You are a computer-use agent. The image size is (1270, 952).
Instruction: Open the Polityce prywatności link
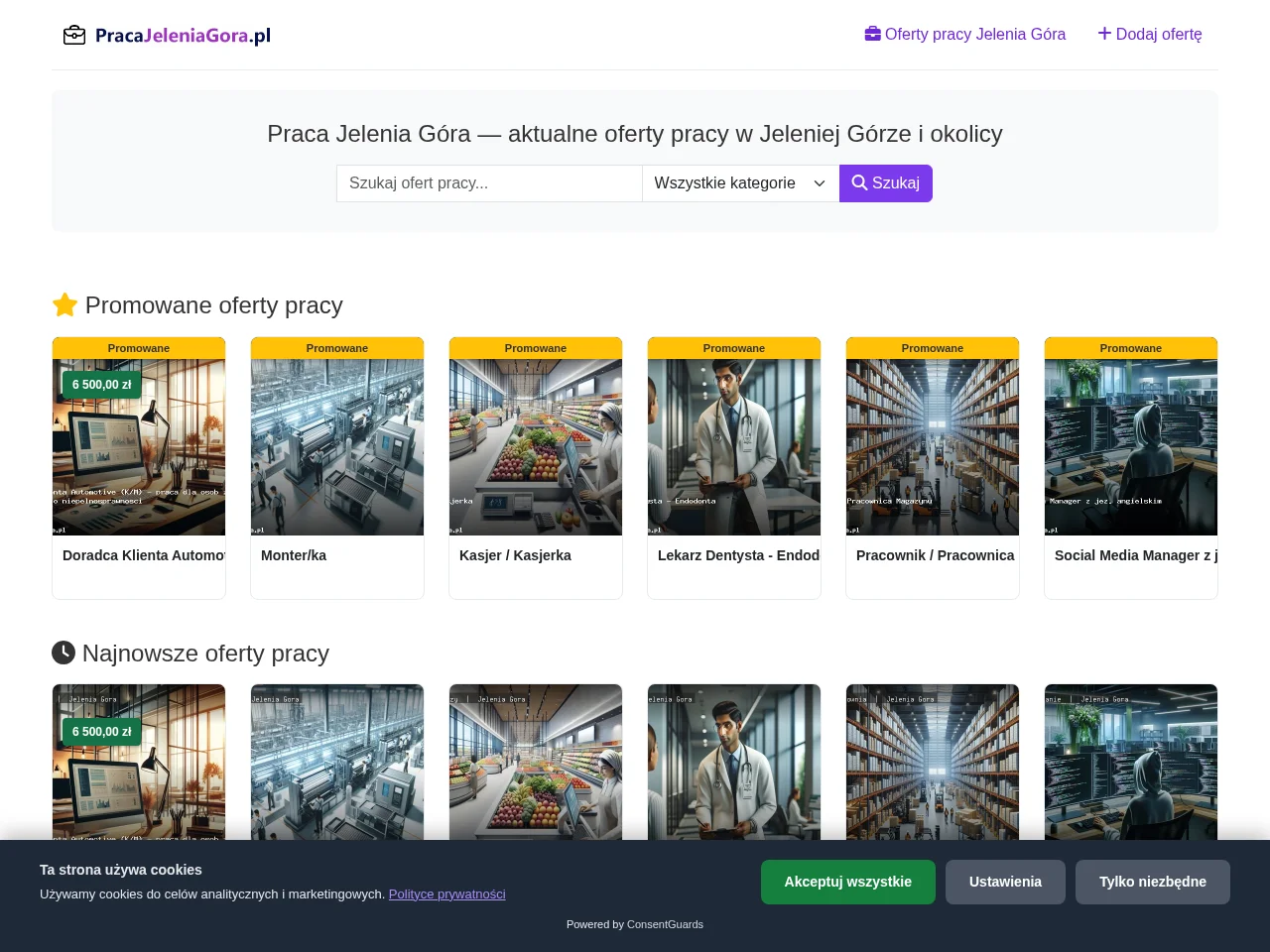tap(447, 893)
